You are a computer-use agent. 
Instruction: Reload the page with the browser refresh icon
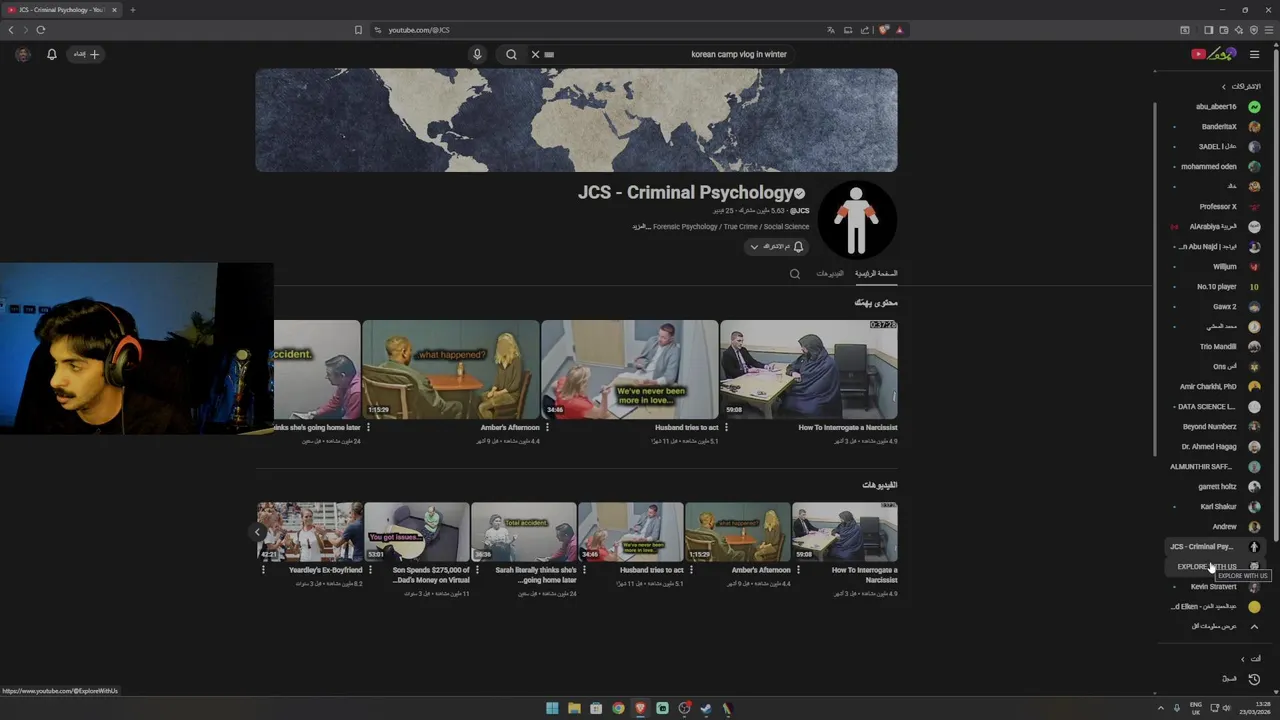click(41, 30)
